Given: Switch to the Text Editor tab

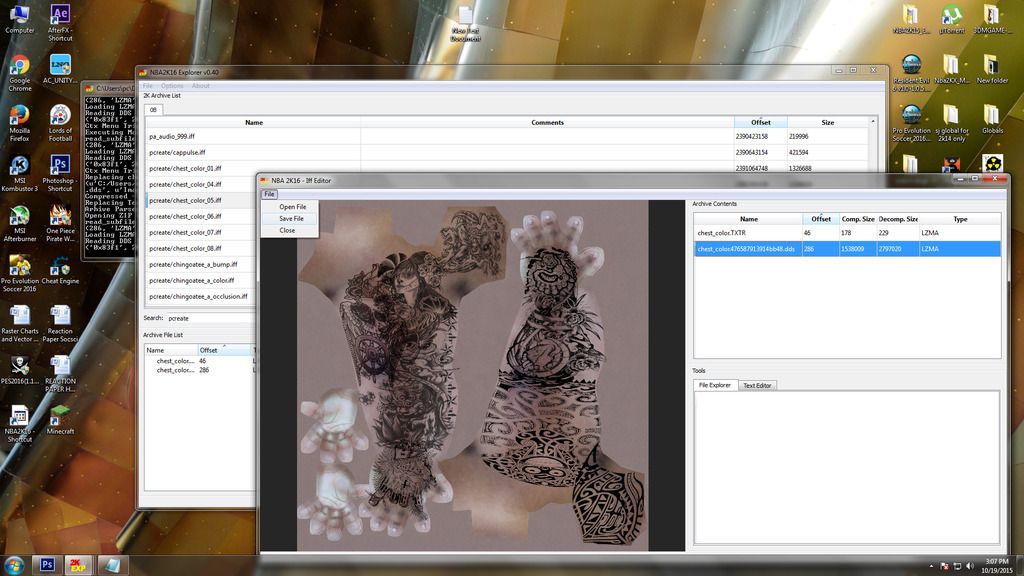Looking at the screenshot, I should pos(757,385).
